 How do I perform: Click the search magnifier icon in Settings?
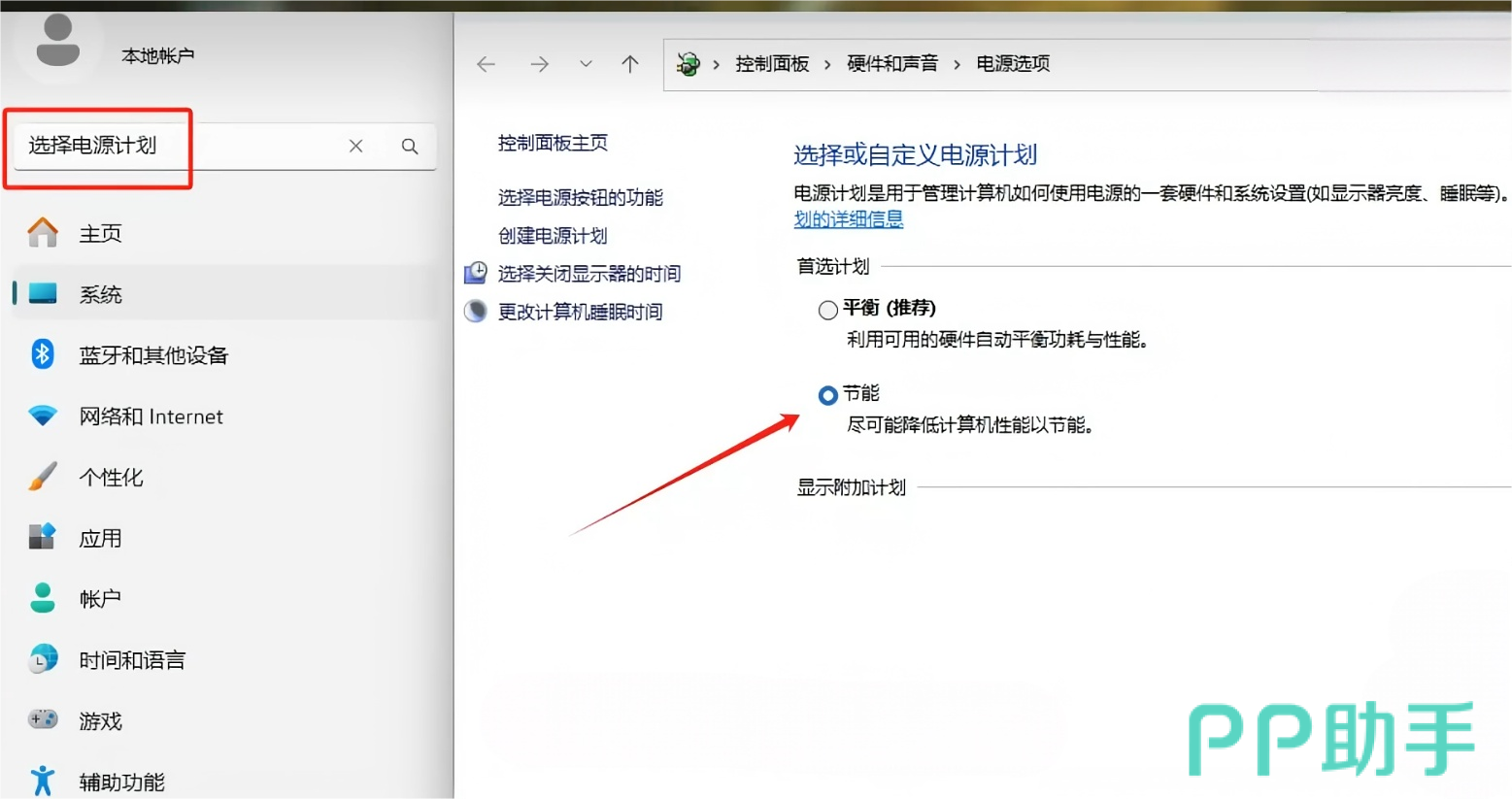pos(410,147)
